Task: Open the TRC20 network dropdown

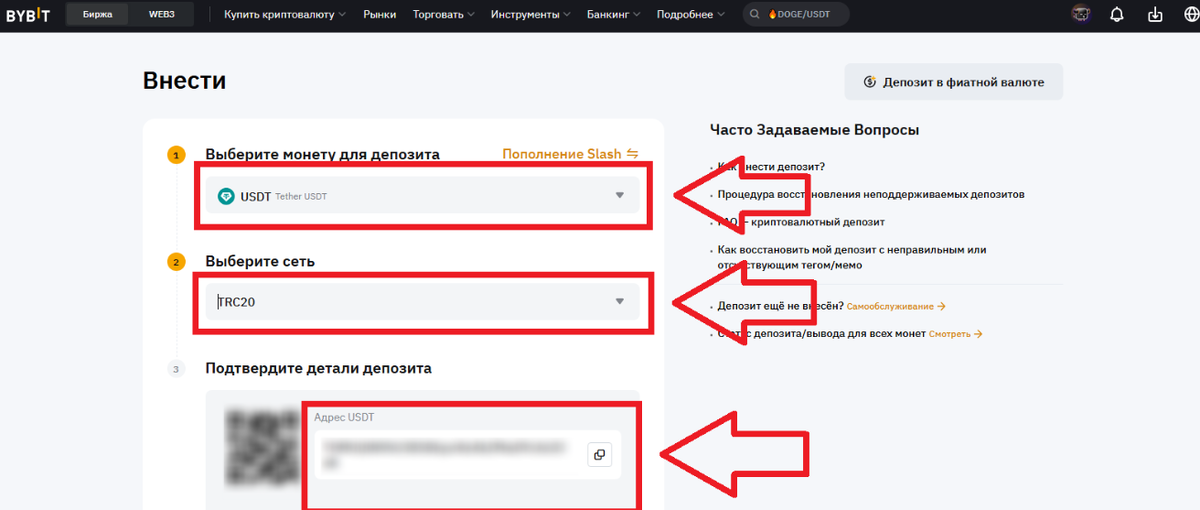Action: click(x=422, y=301)
